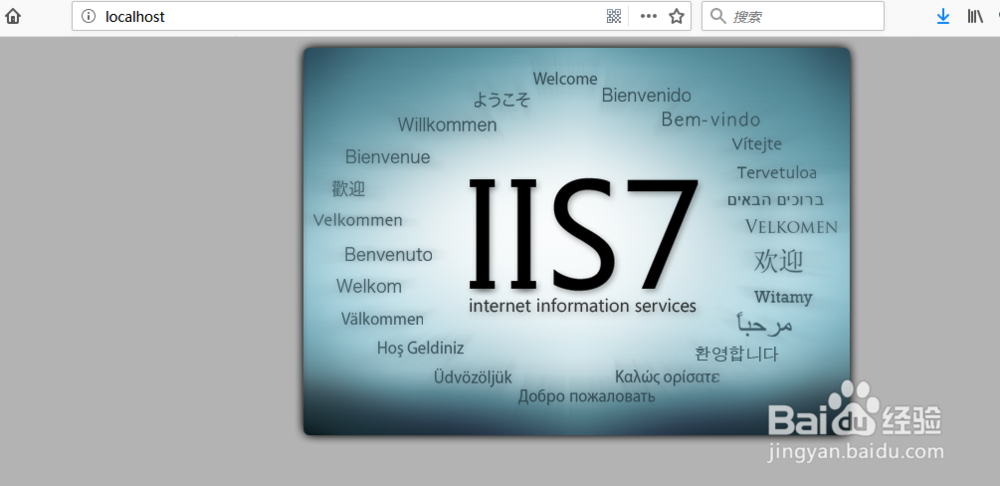Screen dimensions: 1000x486
Task: Click the traditional Chinese '歡迎' text
Action: (348, 189)
